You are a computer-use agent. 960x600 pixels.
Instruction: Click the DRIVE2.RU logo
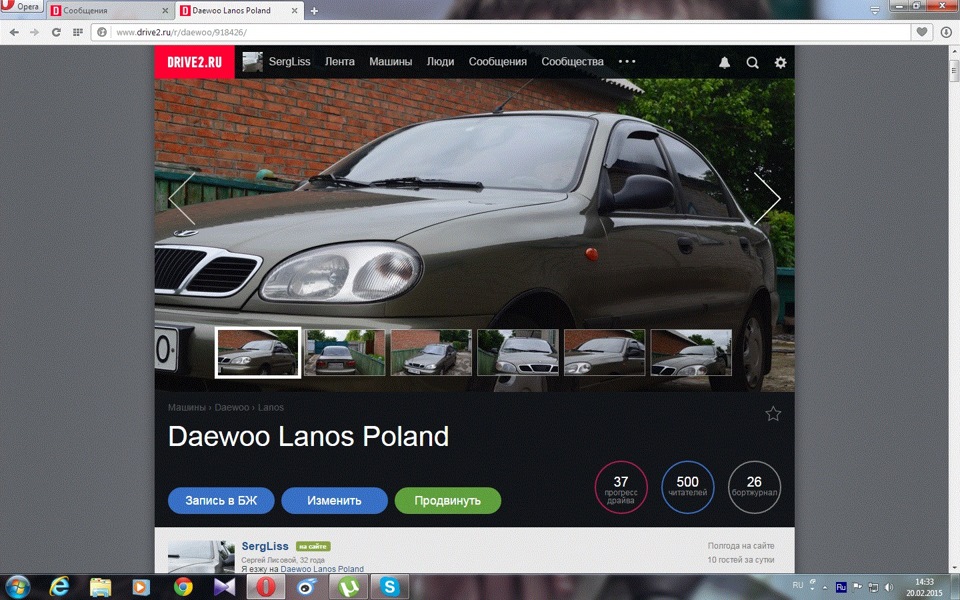click(194, 62)
